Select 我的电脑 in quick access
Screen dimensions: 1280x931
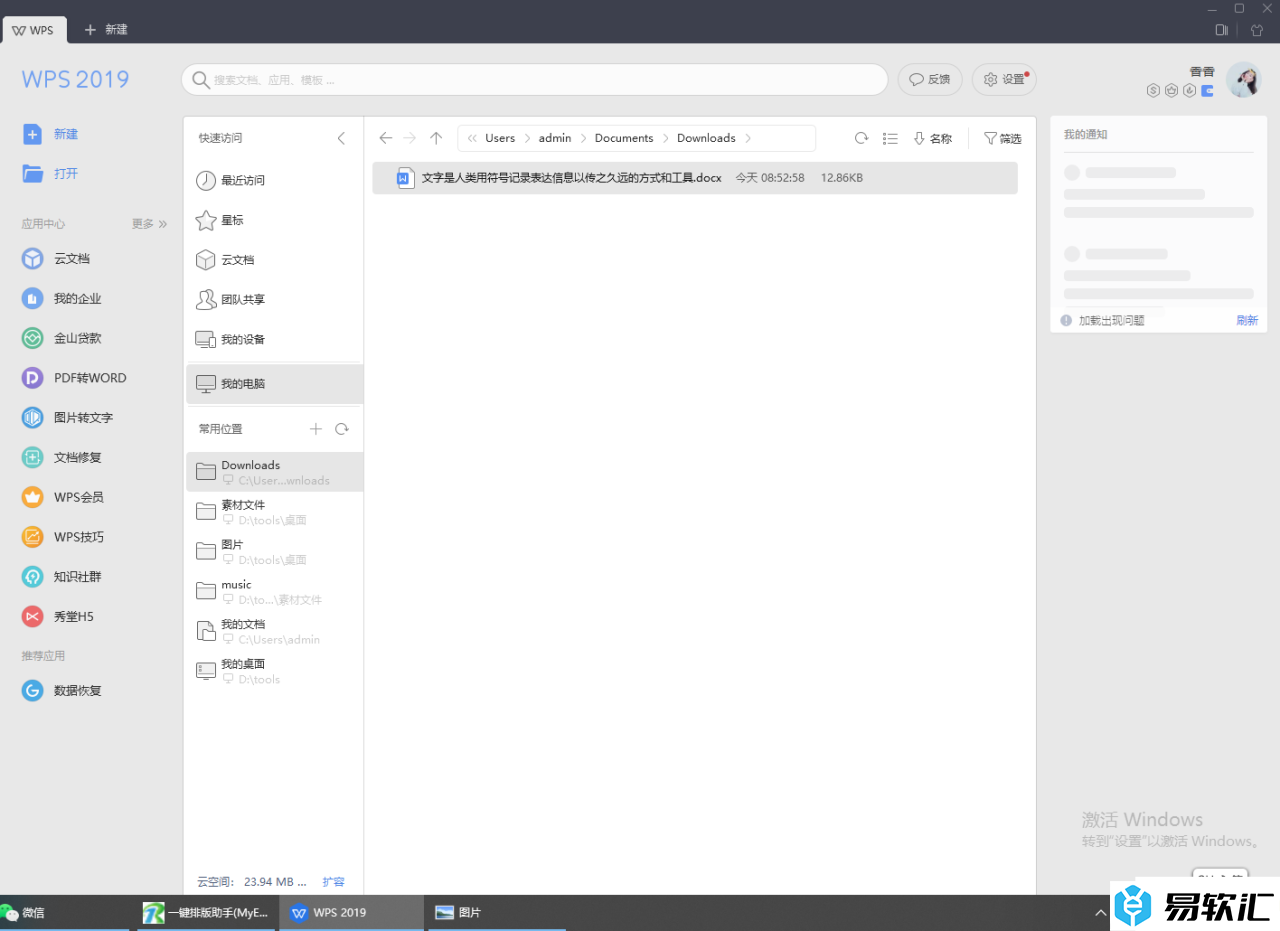(274, 384)
